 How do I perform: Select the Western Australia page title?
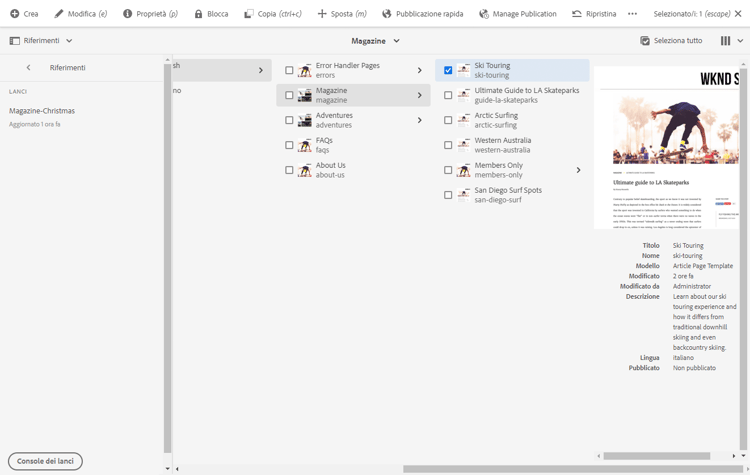503,140
